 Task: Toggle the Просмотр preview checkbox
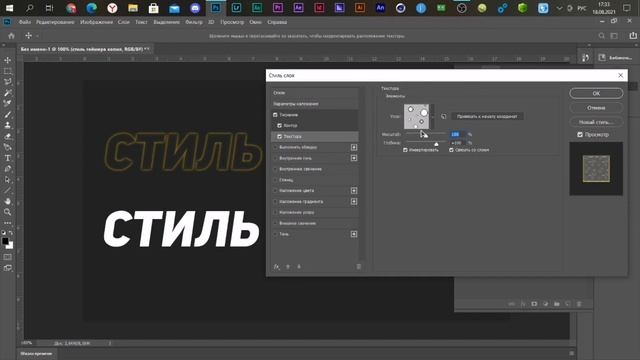580,134
